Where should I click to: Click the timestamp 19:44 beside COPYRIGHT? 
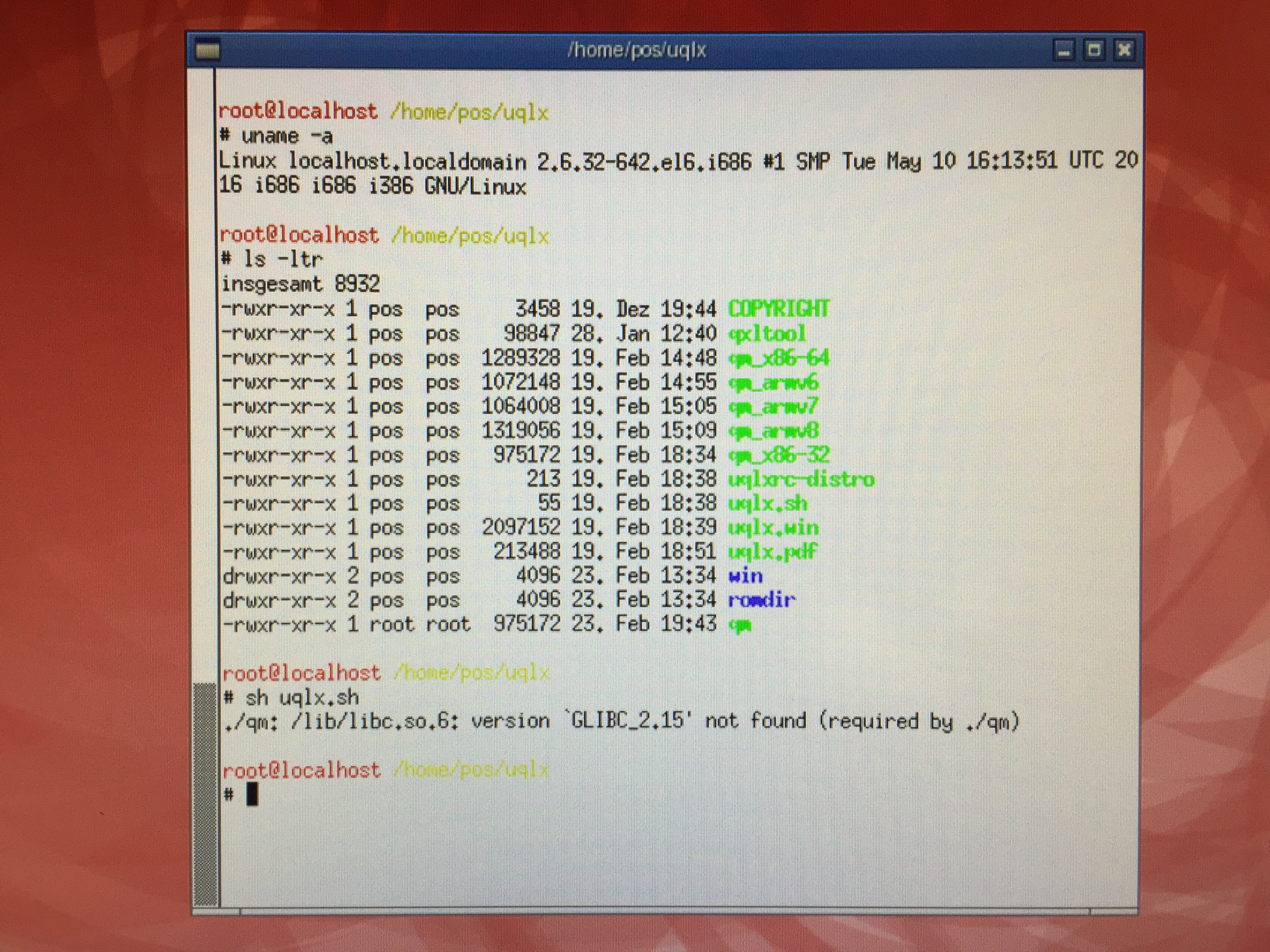(x=688, y=309)
